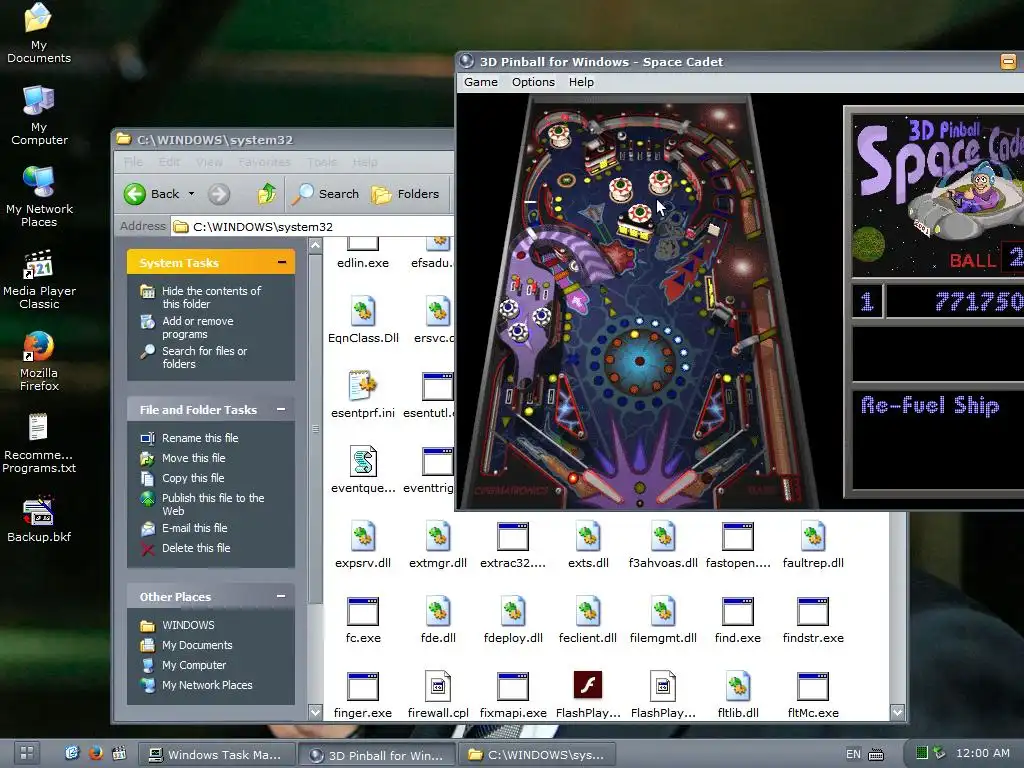Launch Firefox from quick launch bar

point(95,753)
